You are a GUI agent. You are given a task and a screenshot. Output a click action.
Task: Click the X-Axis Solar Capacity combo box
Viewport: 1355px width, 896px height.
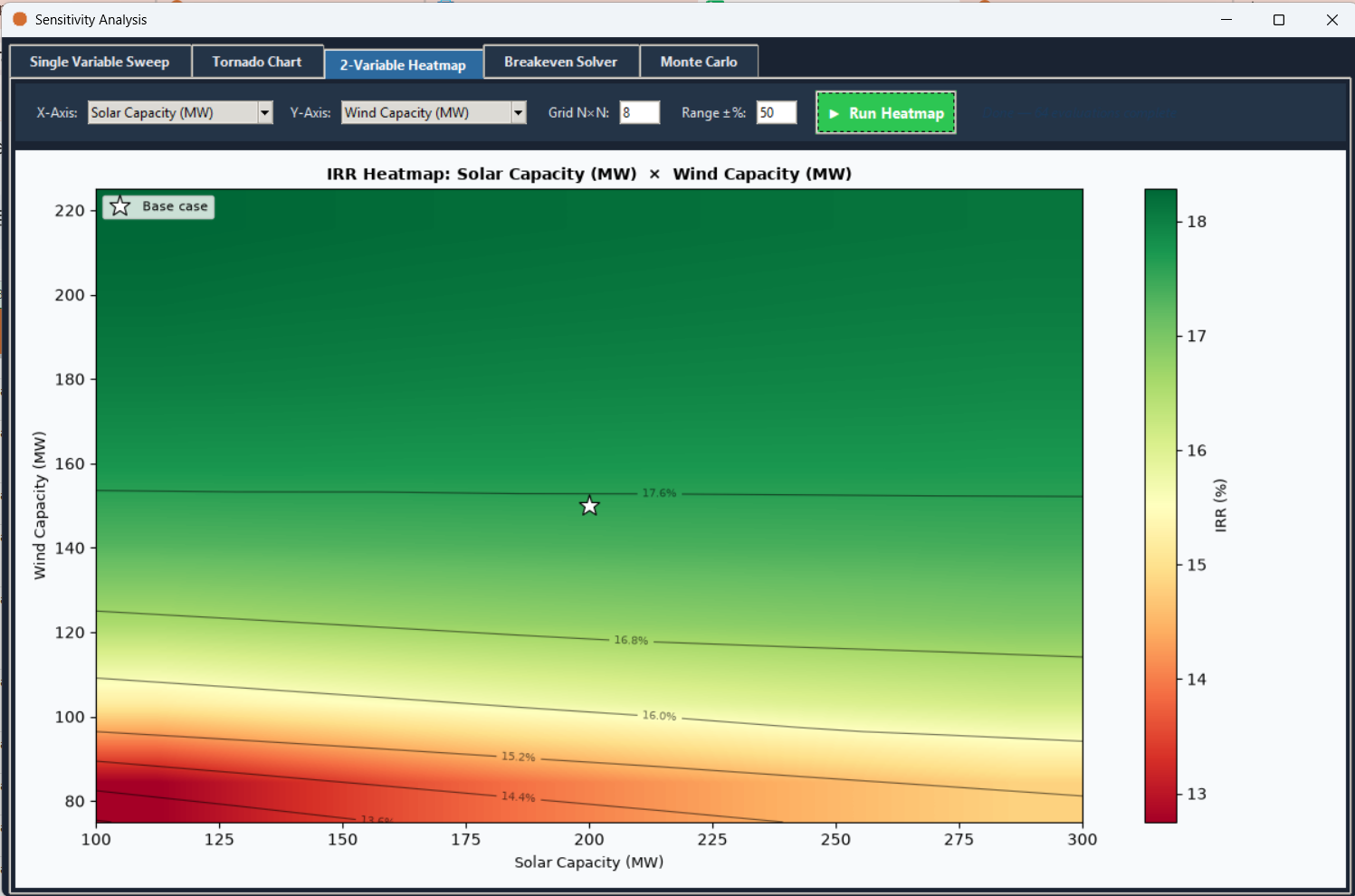180,112
